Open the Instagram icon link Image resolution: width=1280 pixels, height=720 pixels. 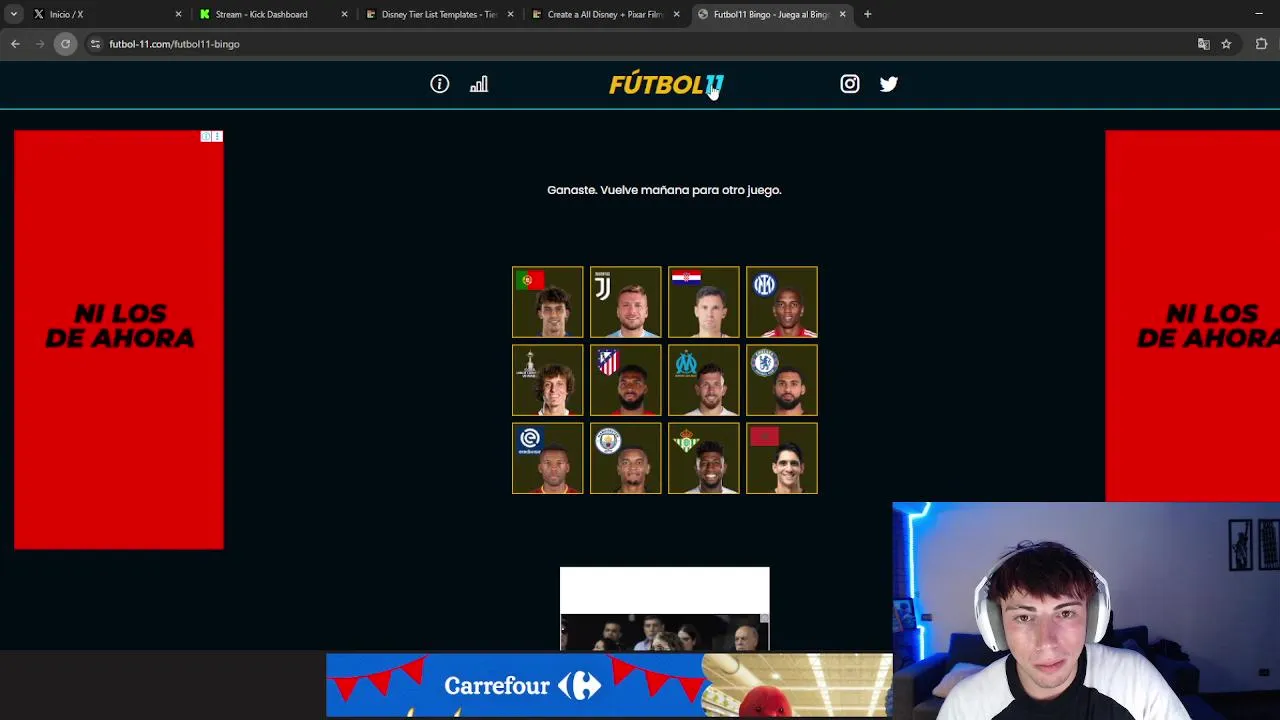(x=850, y=84)
